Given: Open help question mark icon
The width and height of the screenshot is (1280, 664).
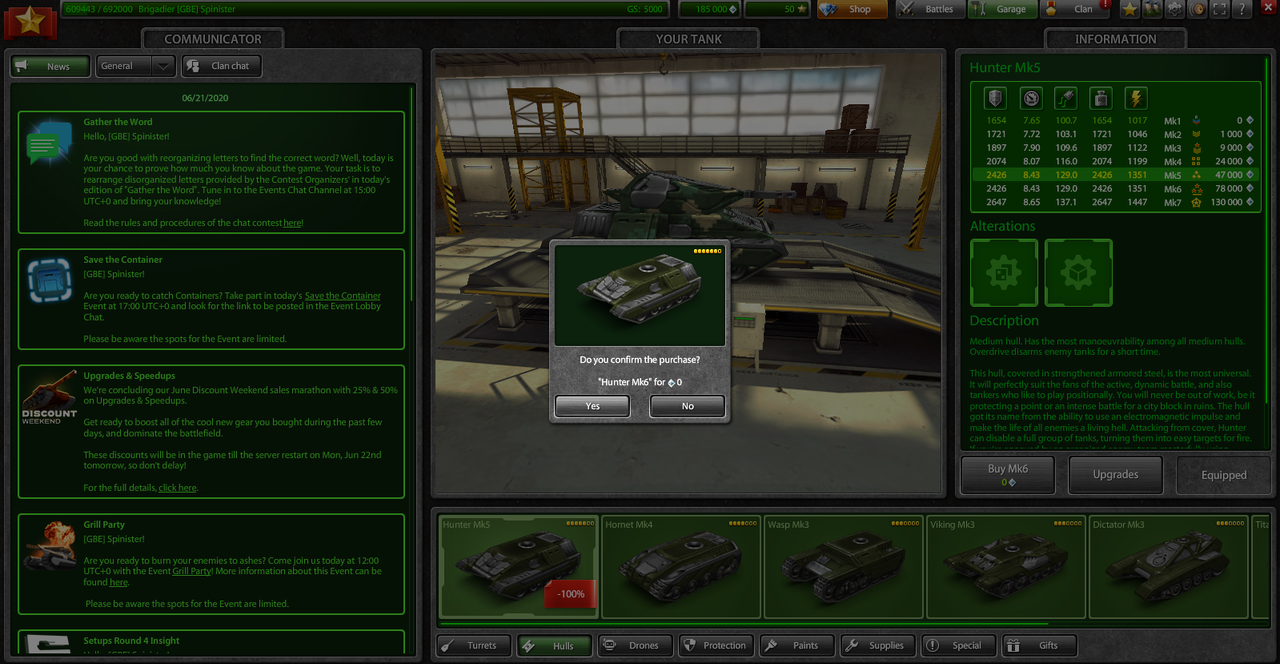Looking at the screenshot, I should (x=1242, y=9).
